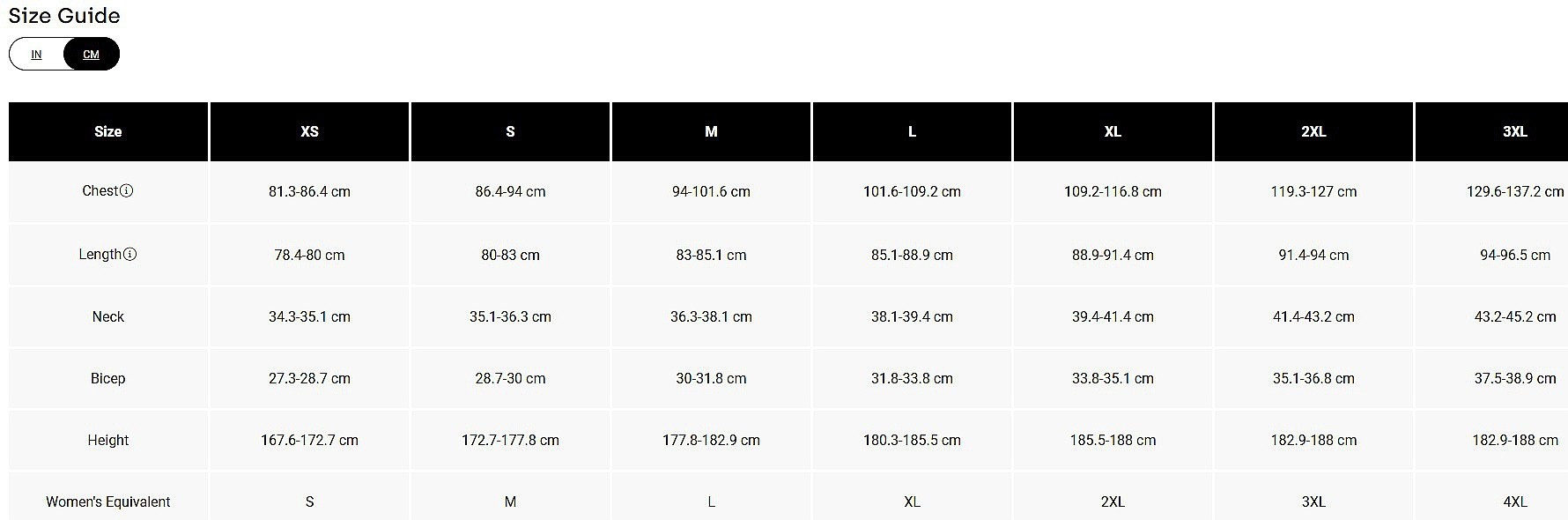Select the XL size column header
Image resolution: width=1568 pixels, height=520 pixels.
[1113, 131]
